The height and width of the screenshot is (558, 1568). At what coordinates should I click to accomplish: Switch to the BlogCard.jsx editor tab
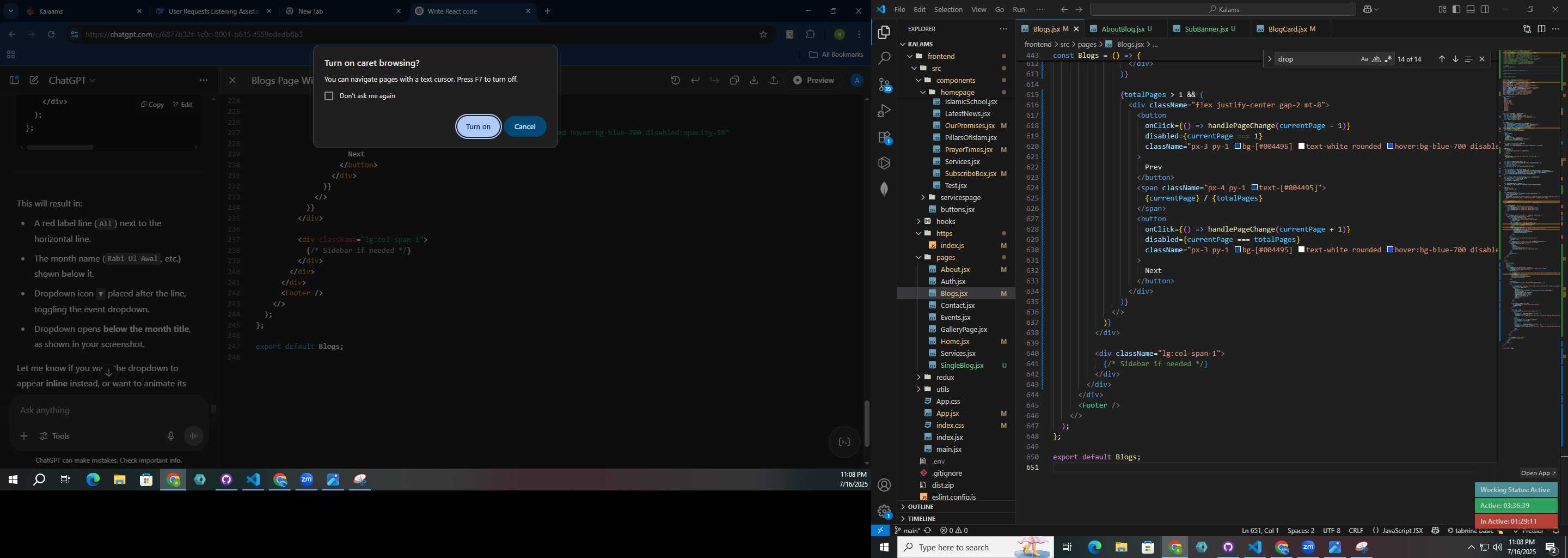click(1290, 29)
